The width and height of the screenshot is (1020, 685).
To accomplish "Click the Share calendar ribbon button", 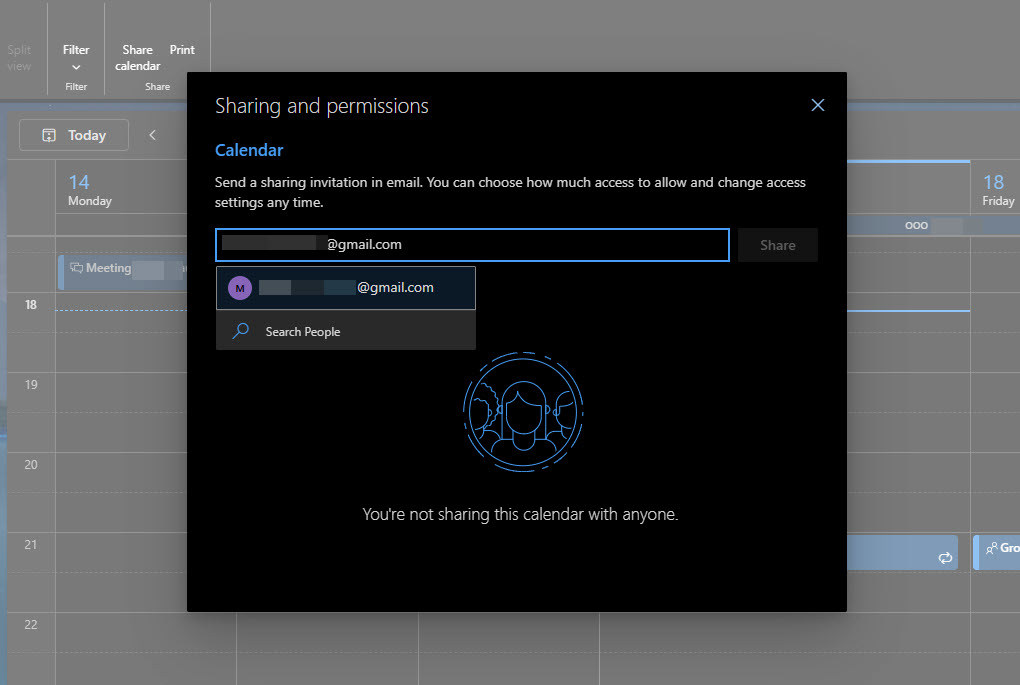I will [137, 57].
